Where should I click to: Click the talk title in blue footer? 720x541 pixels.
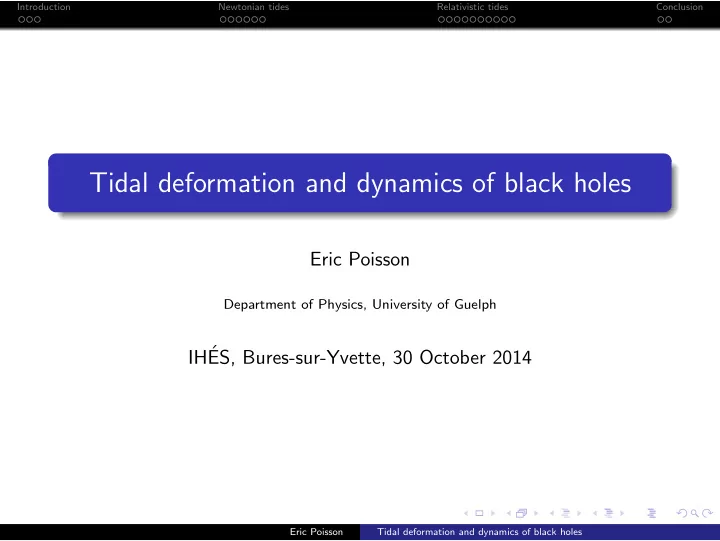(x=479, y=532)
